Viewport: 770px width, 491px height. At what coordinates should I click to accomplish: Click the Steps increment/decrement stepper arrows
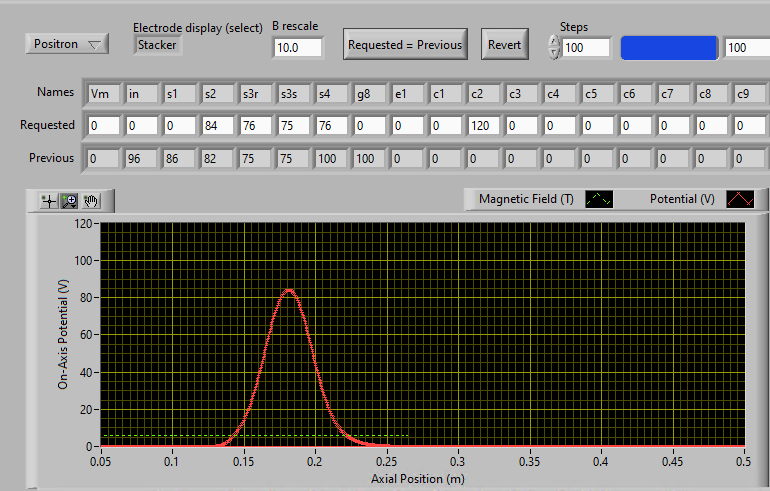[554, 47]
